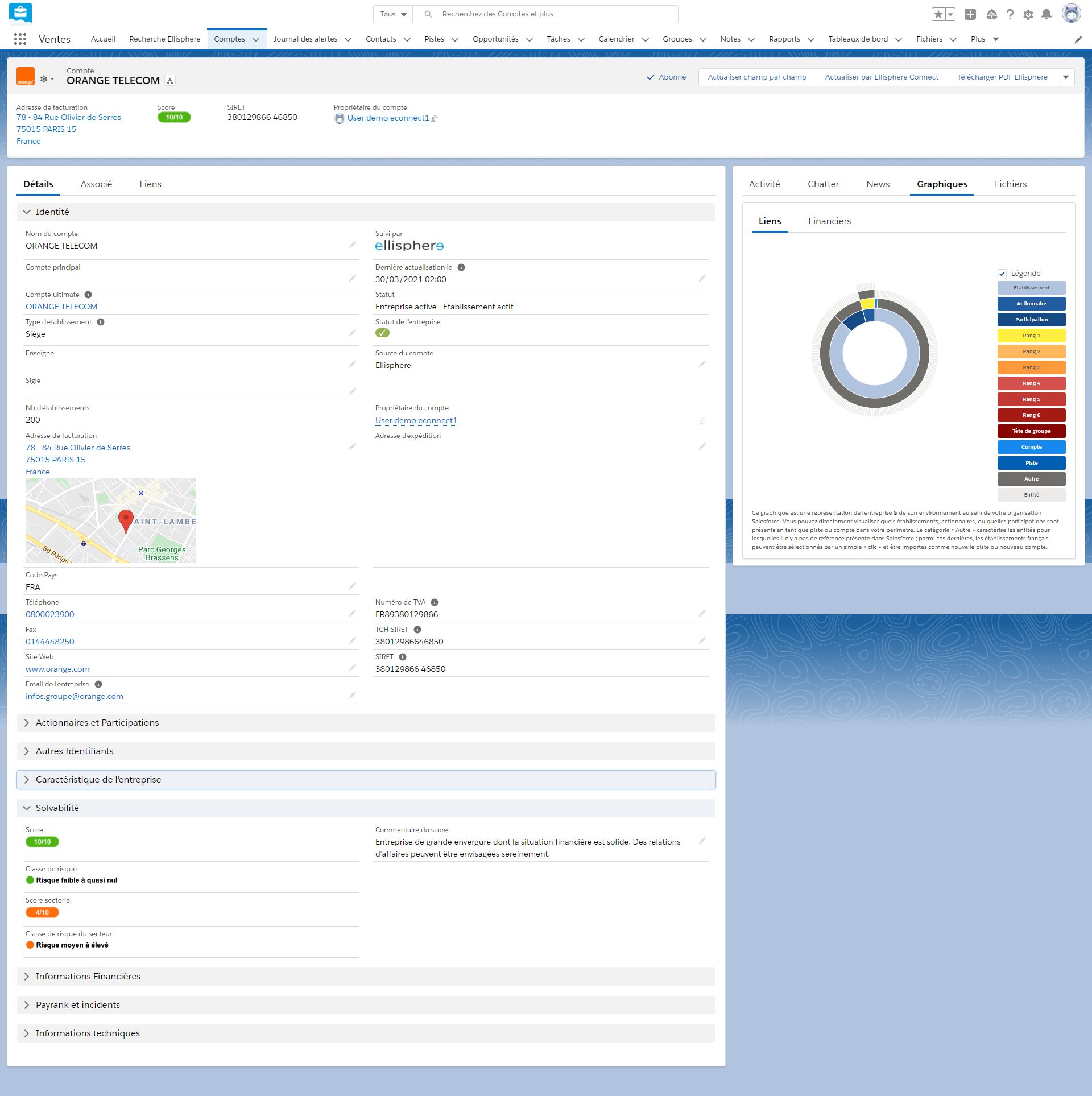Click the global search input field
1092x1096 pixels.
click(x=545, y=14)
